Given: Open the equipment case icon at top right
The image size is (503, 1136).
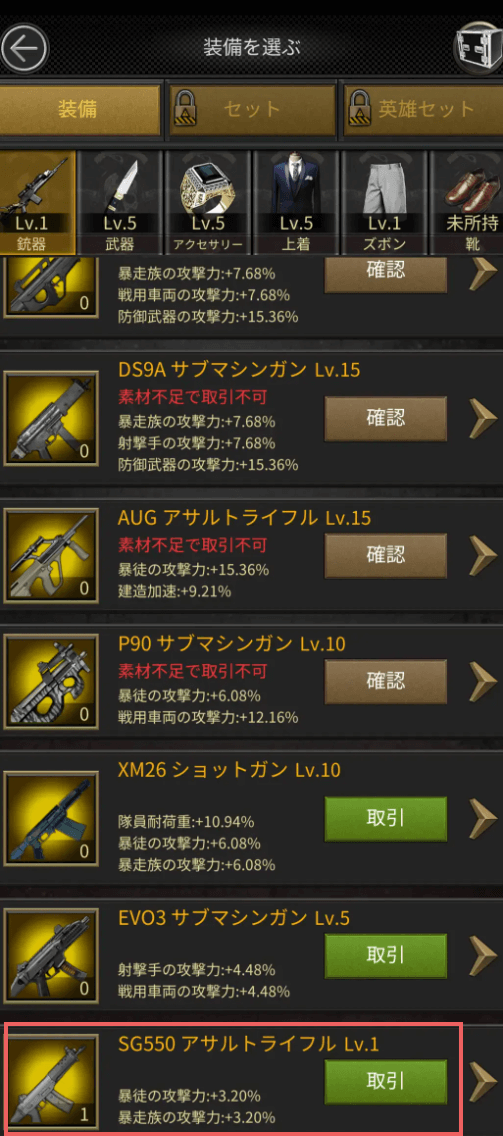Looking at the screenshot, I should coord(478,48).
